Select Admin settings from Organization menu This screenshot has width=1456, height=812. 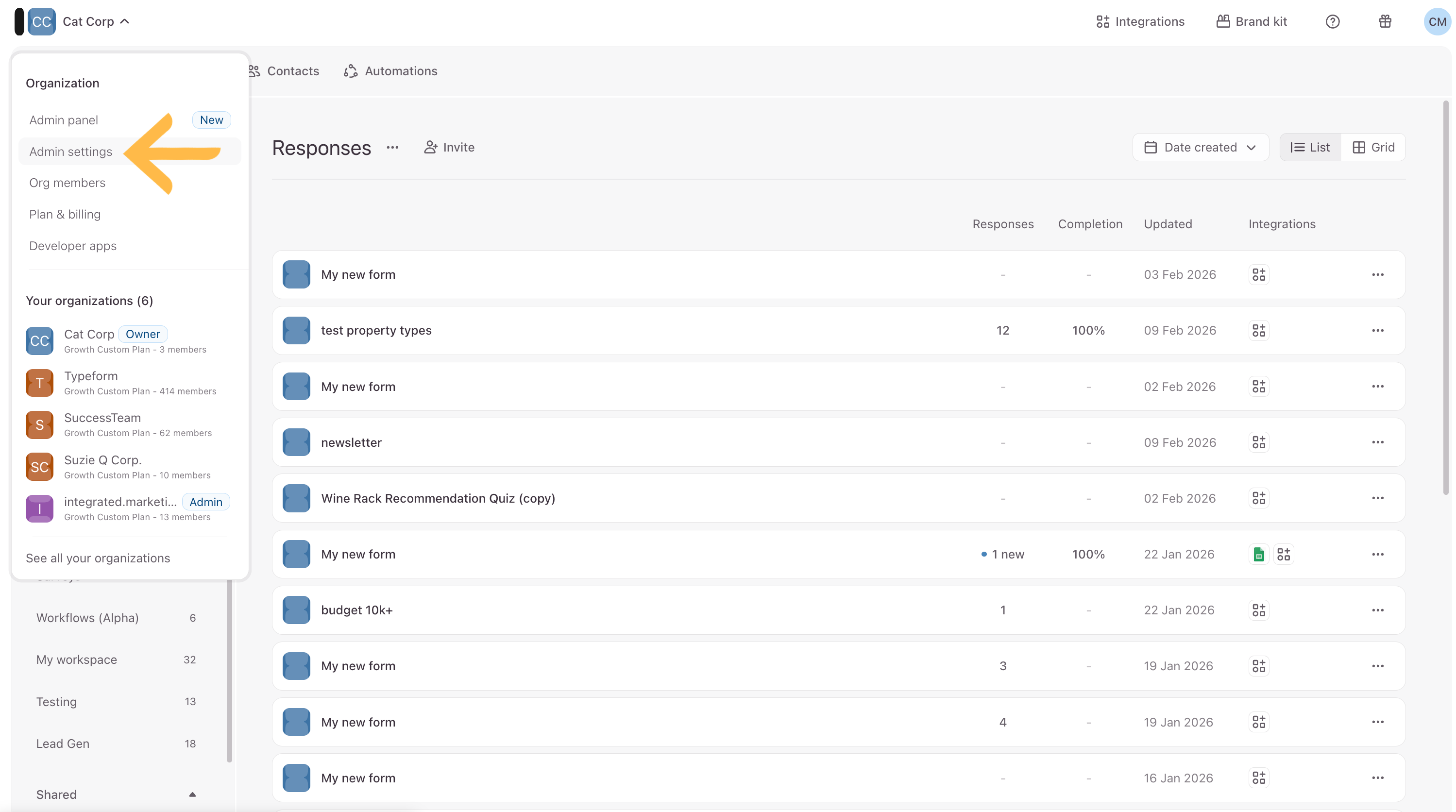click(70, 152)
